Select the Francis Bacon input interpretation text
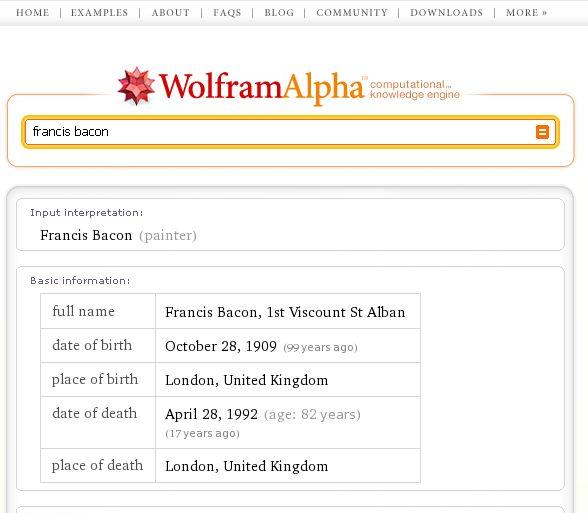588x513 pixels. [x=86, y=236]
